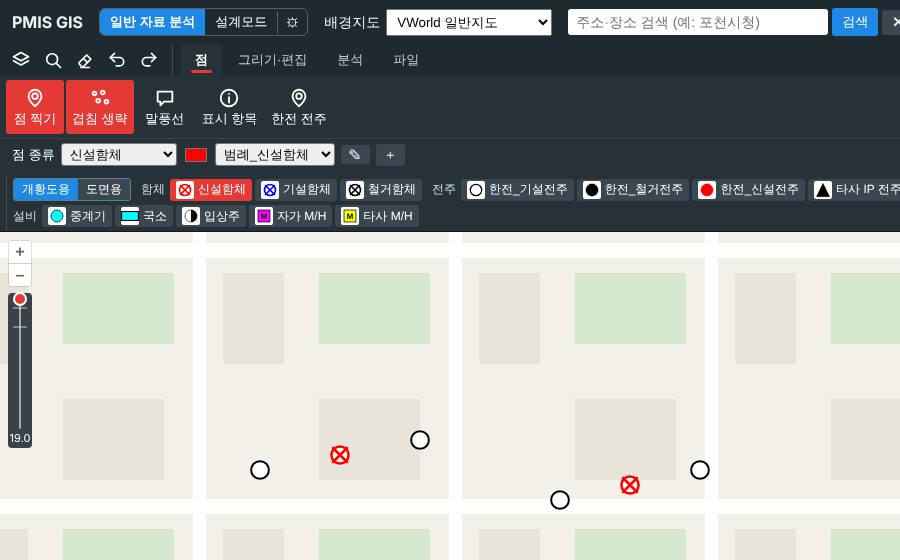Select the 신설함체 legend item

point(211,189)
